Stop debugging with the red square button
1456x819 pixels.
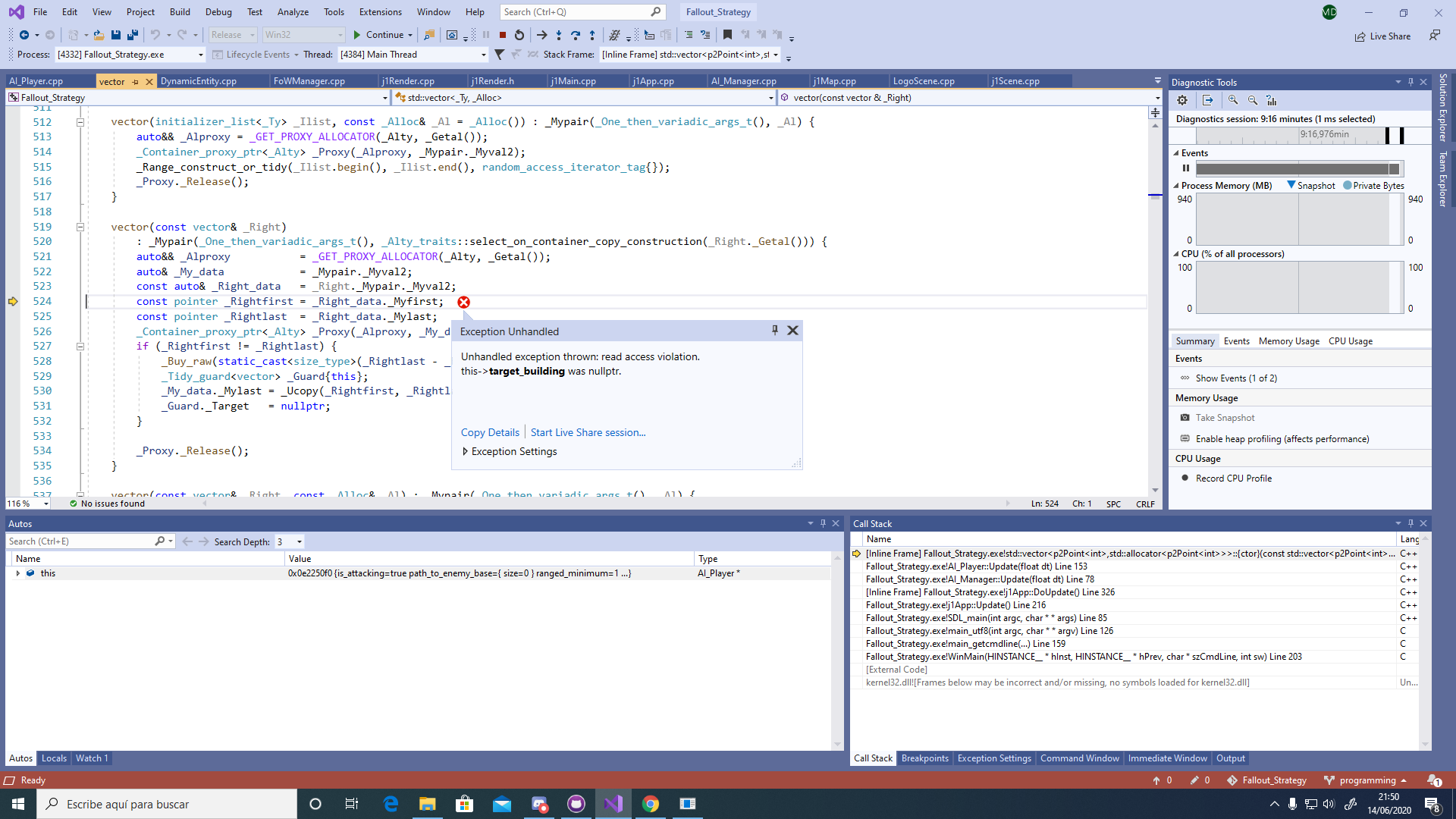(502, 35)
